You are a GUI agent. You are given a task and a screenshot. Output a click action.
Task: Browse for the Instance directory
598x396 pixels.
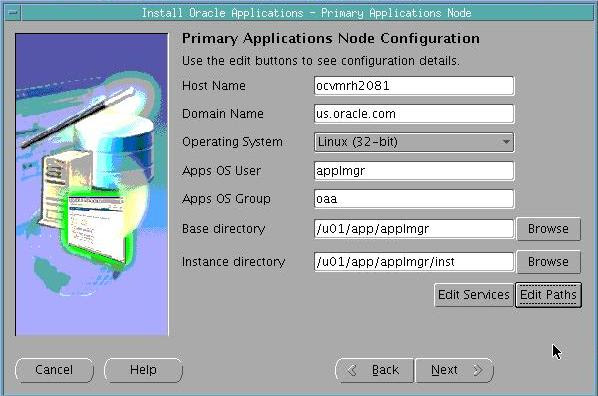[x=548, y=262]
